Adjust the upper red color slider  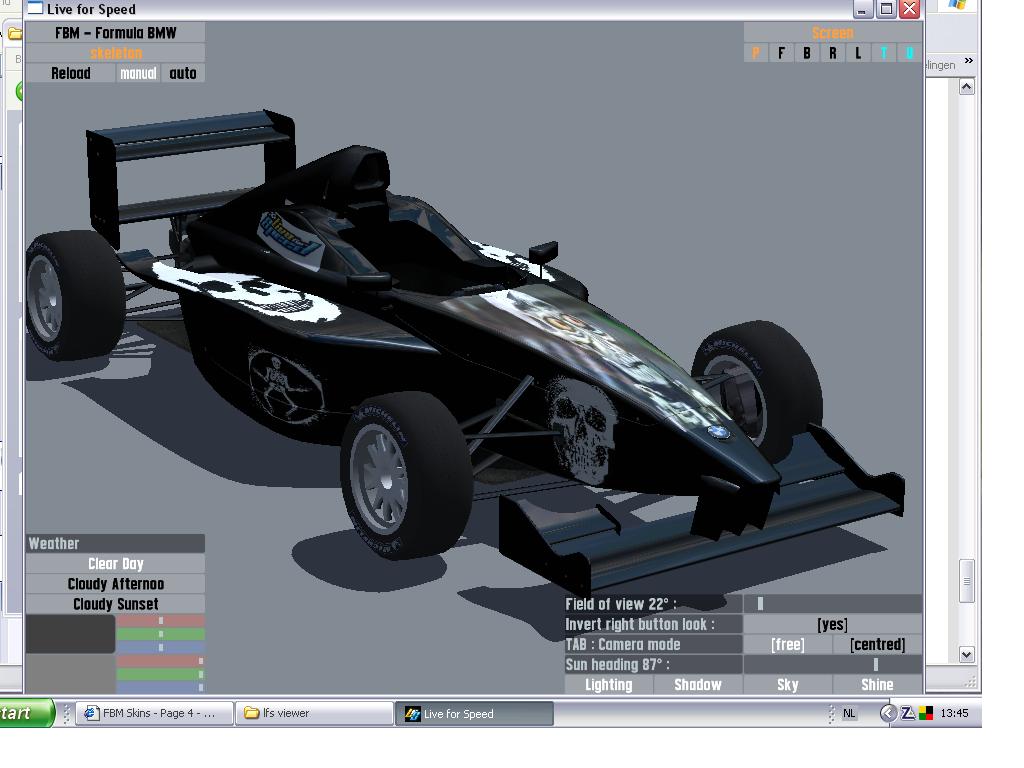(x=161, y=620)
